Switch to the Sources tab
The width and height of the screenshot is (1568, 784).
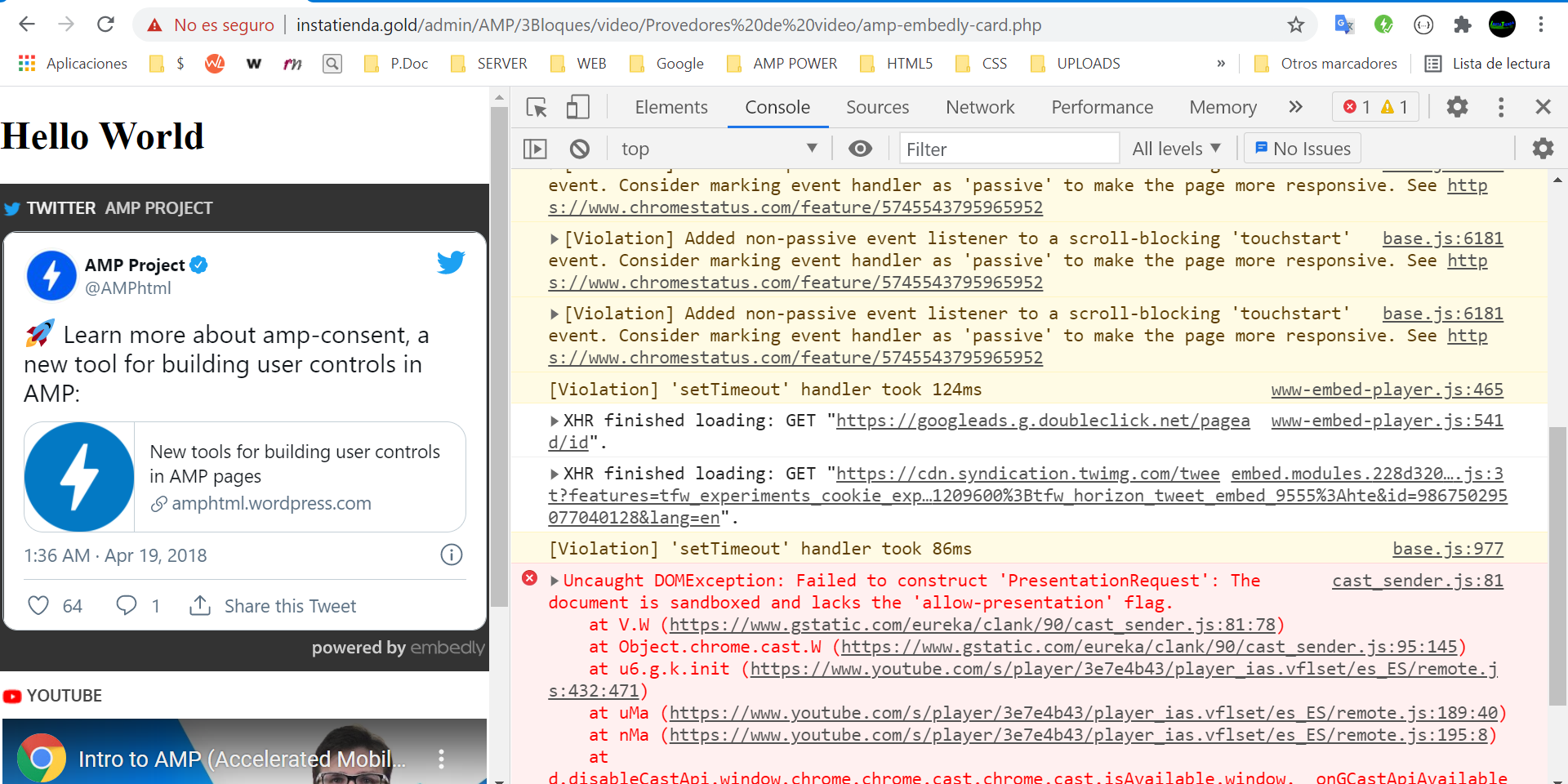tap(877, 107)
